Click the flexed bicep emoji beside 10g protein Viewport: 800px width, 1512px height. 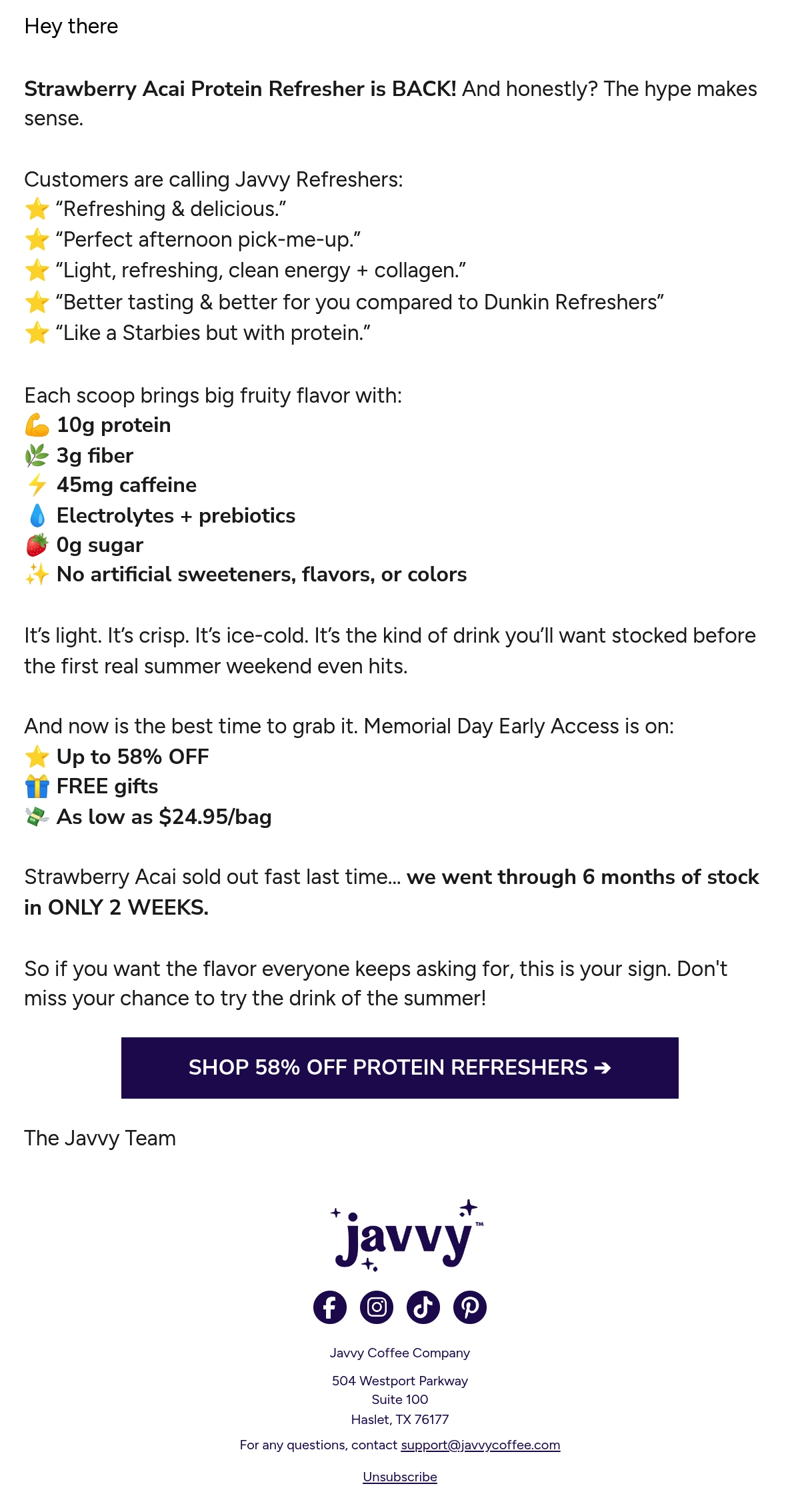37,425
